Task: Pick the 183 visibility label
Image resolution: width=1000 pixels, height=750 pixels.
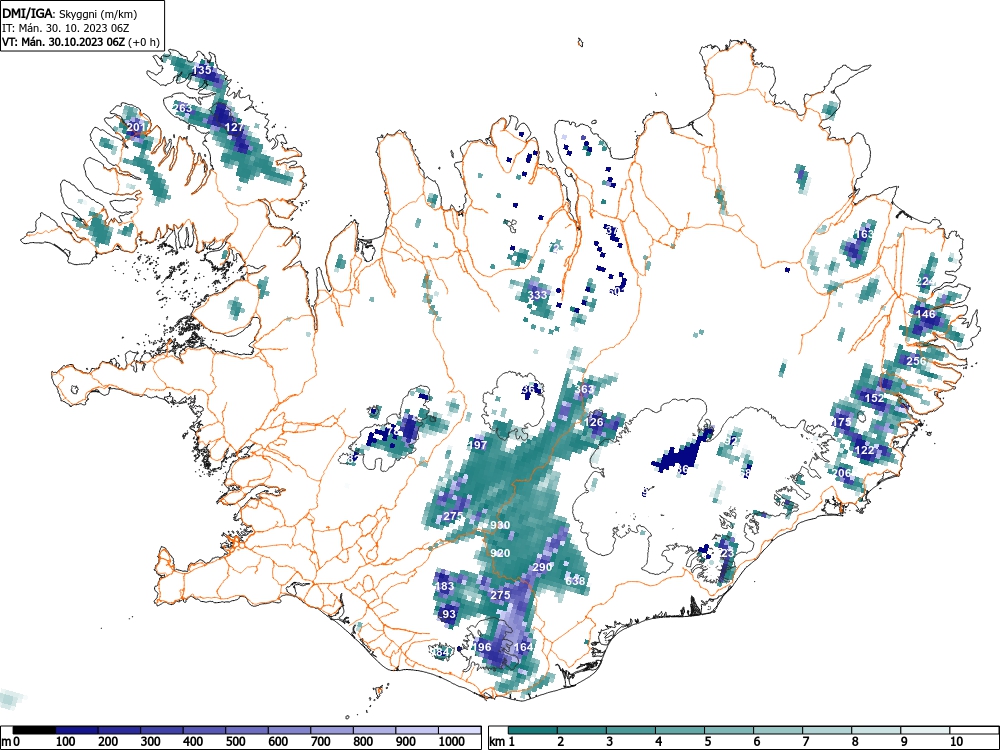Action: (445, 586)
